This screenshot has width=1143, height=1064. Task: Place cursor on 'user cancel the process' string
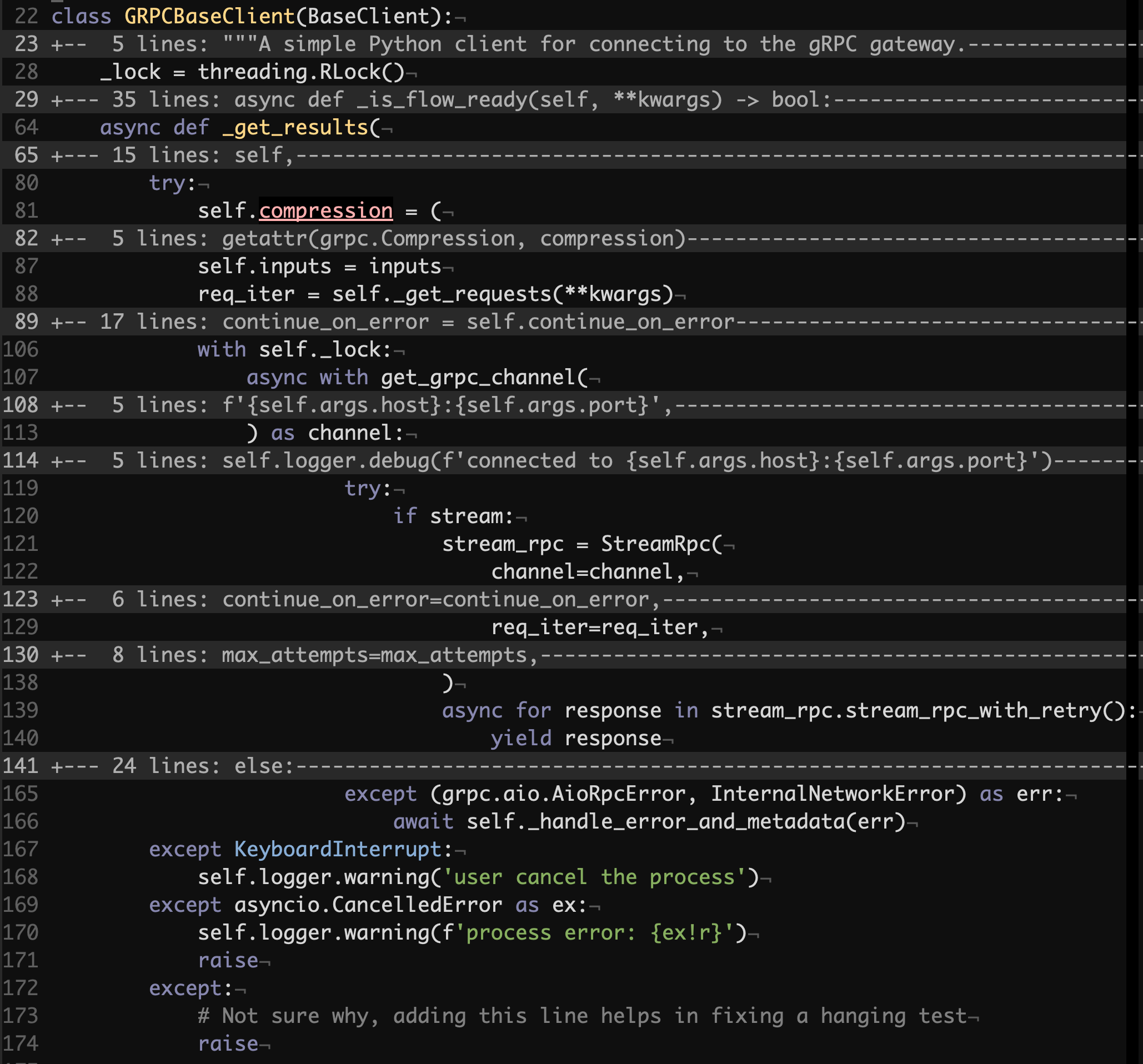[592, 877]
